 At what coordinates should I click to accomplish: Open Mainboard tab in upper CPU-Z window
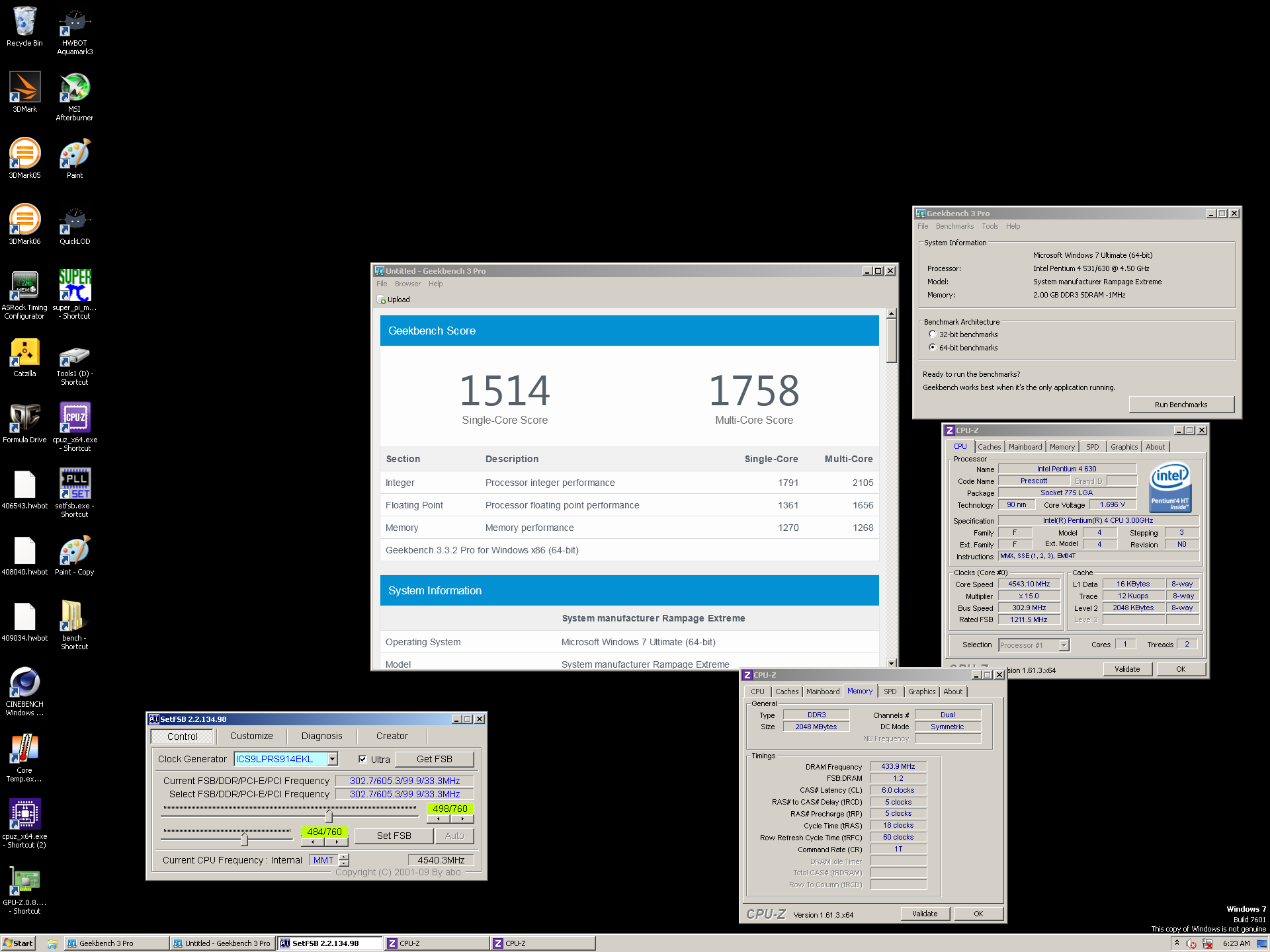1025,447
